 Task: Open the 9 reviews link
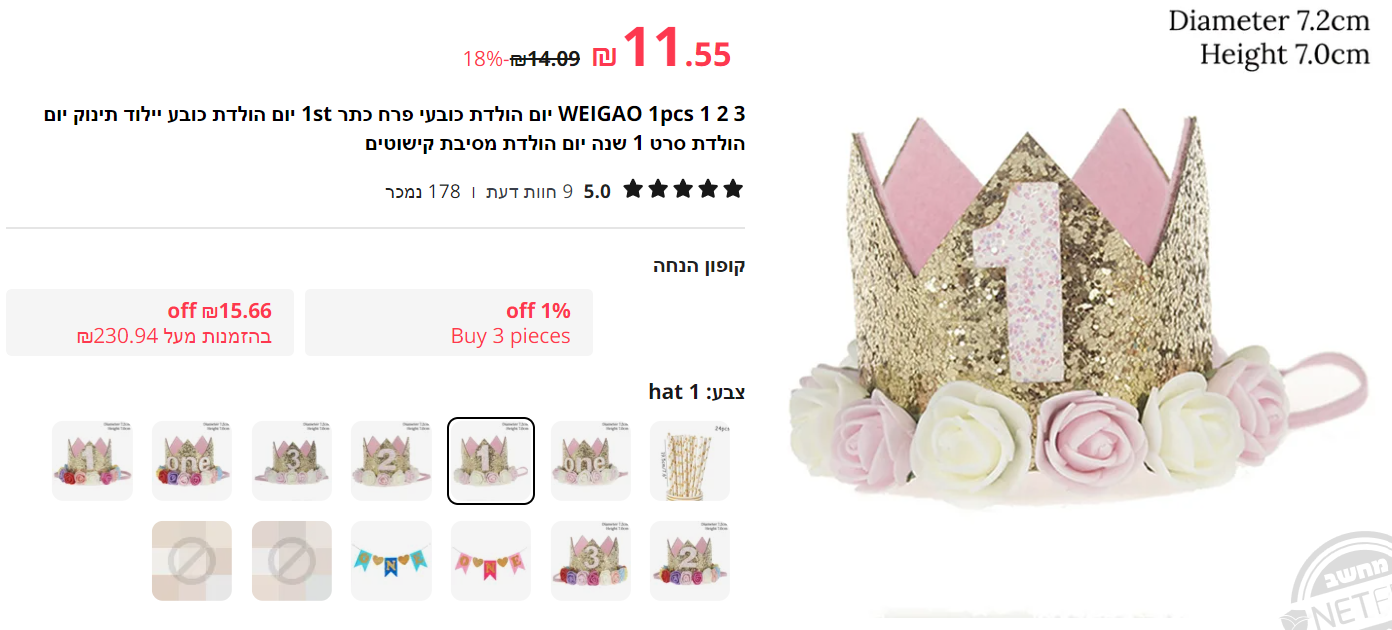click(529, 191)
